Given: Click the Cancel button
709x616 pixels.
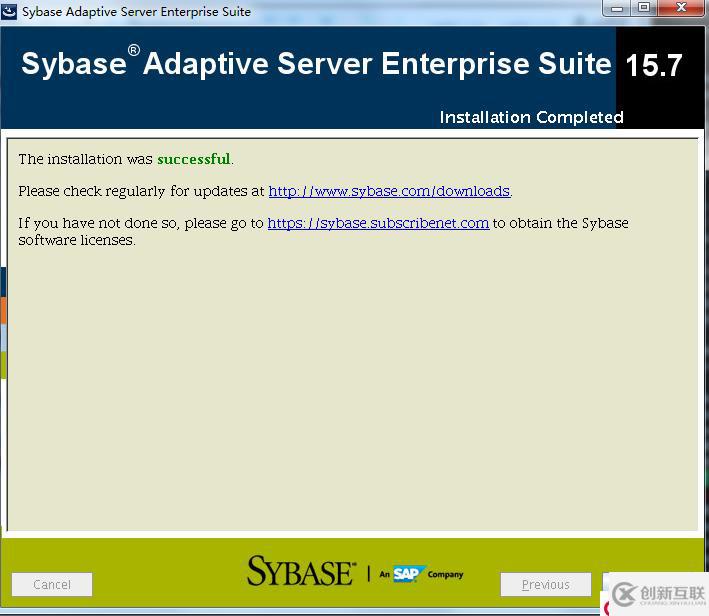Looking at the screenshot, I should 52,584.
